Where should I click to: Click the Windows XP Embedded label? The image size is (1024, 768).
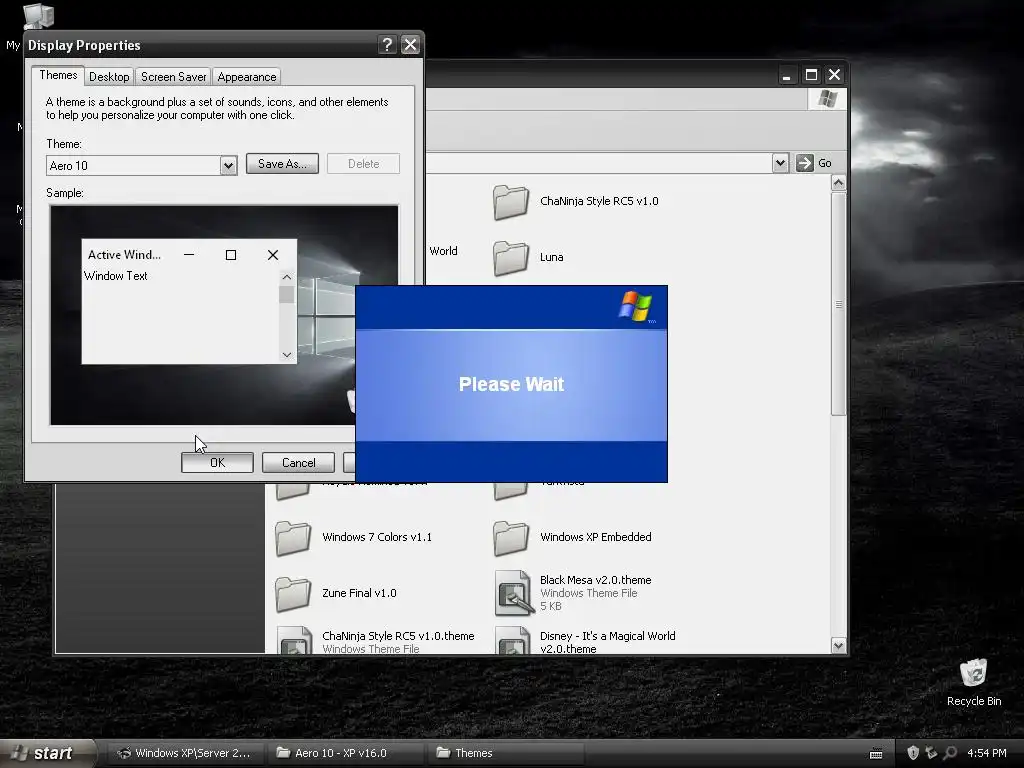(596, 537)
